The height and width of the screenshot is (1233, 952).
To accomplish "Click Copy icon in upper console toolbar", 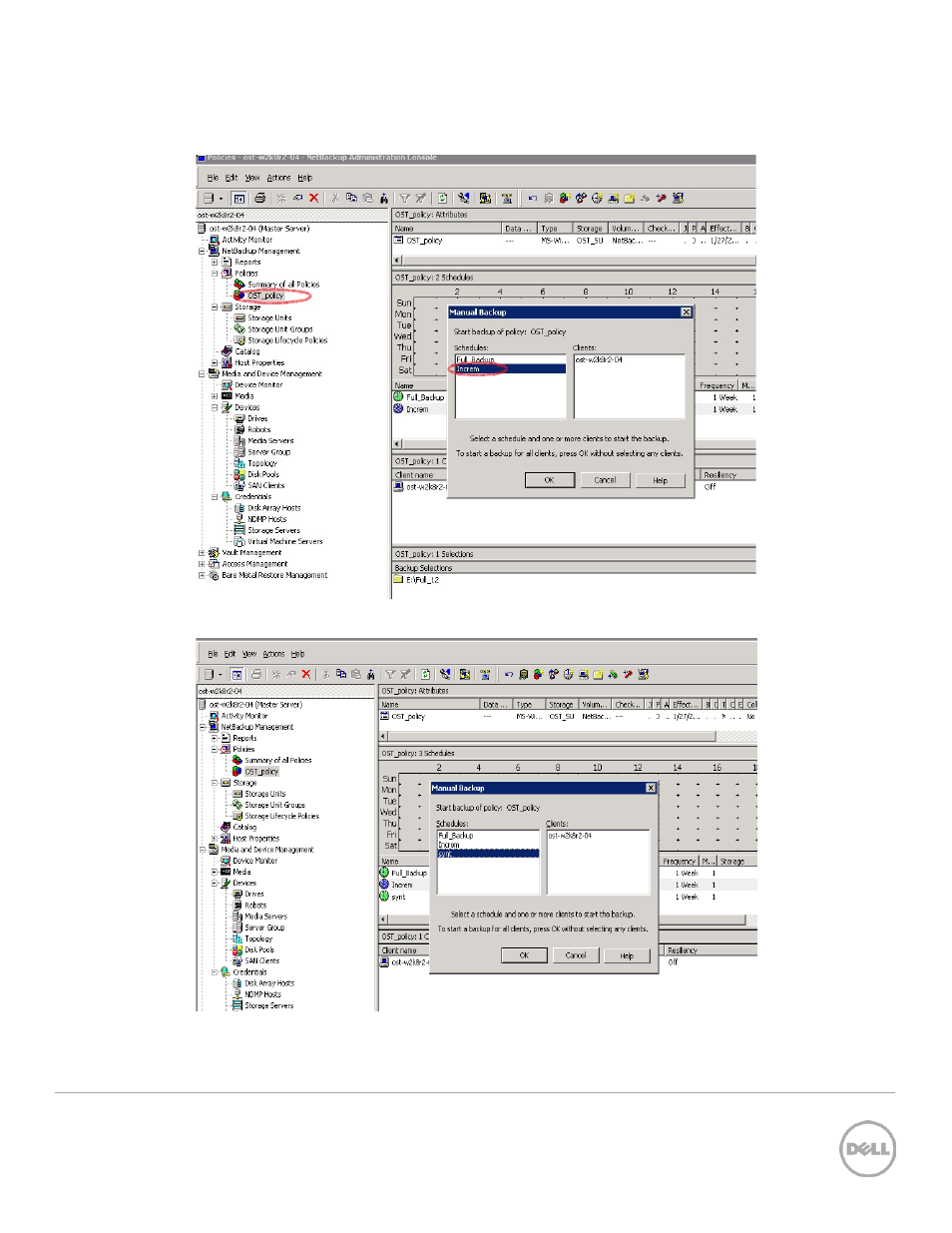I will pos(351,198).
